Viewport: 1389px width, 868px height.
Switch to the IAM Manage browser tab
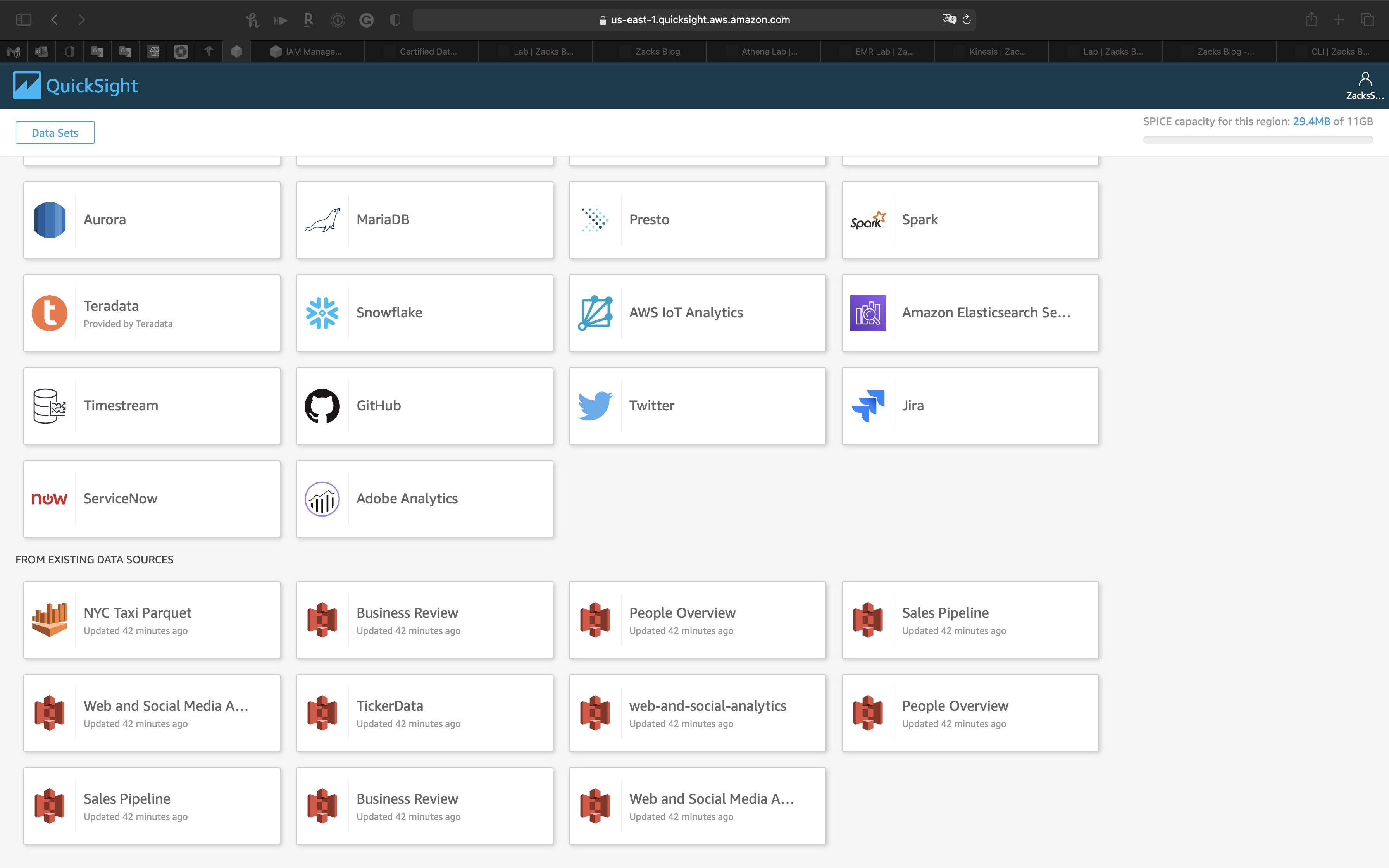click(307, 52)
